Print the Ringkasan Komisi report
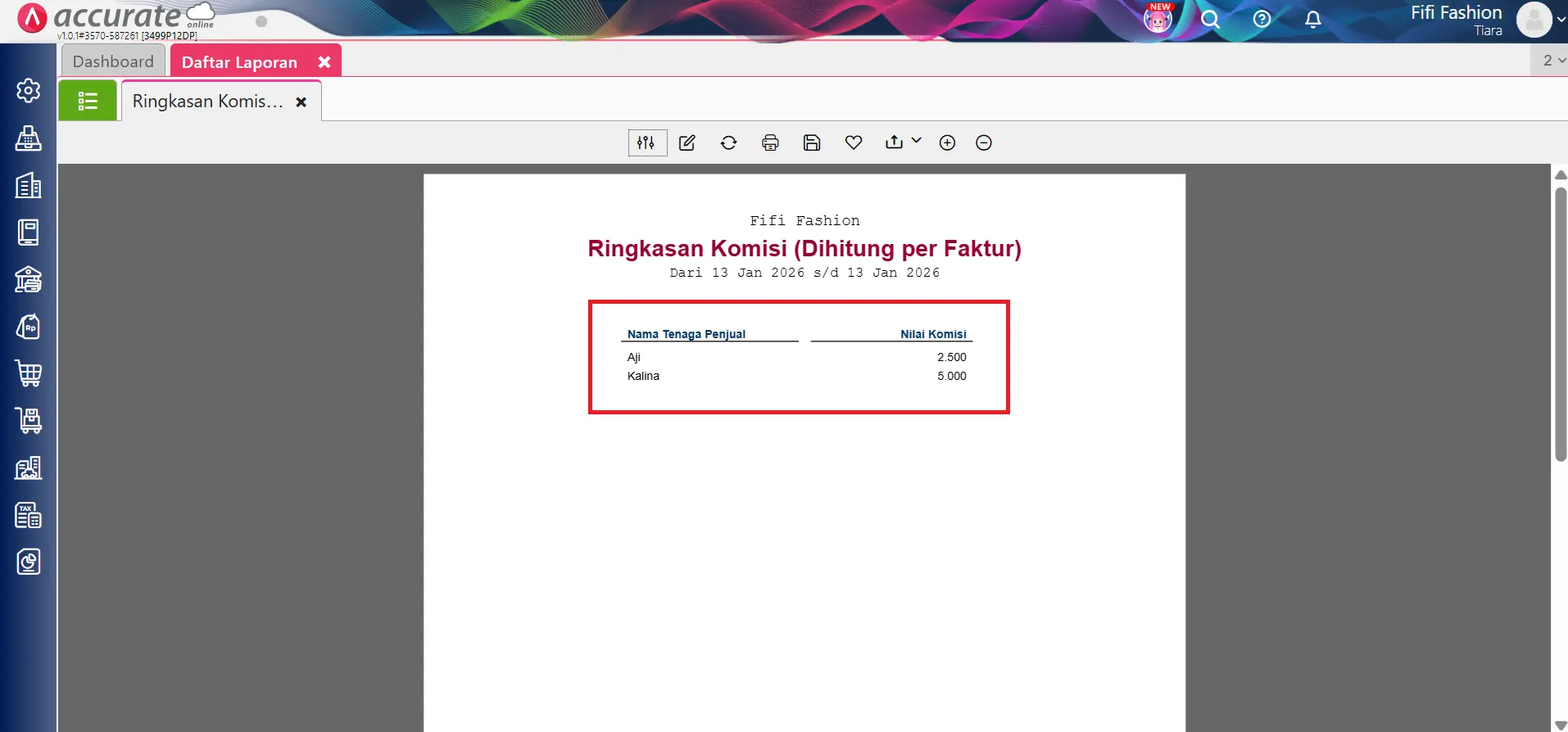This screenshot has width=1568, height=732. tap(770, 142)
